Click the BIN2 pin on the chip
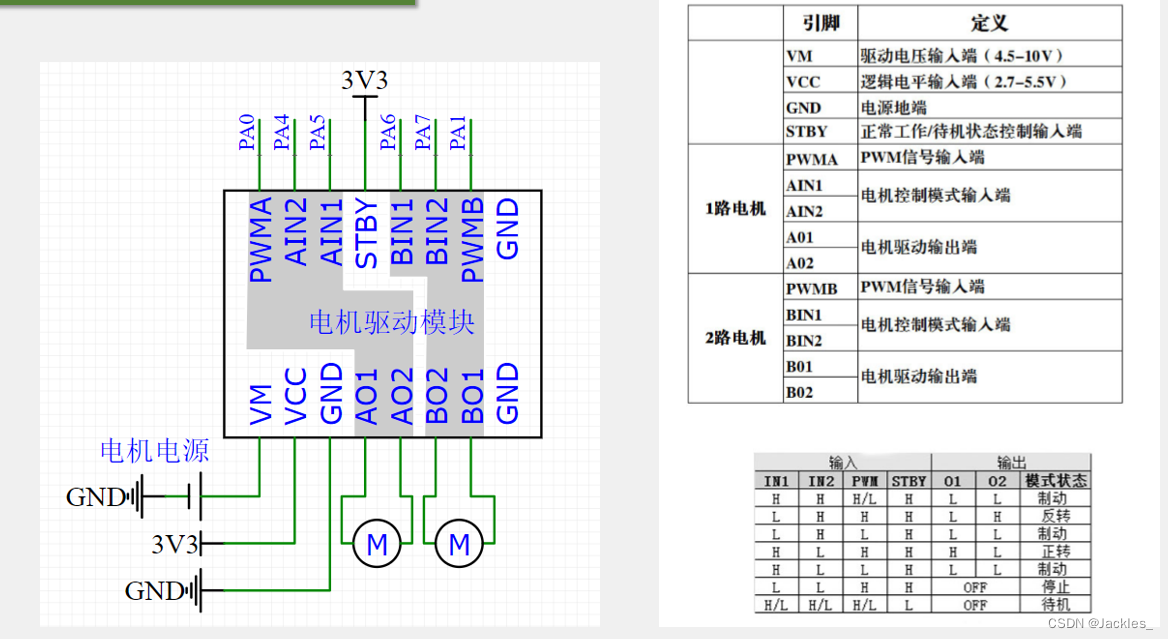1168x639 pixels. (x=437, y=231)
